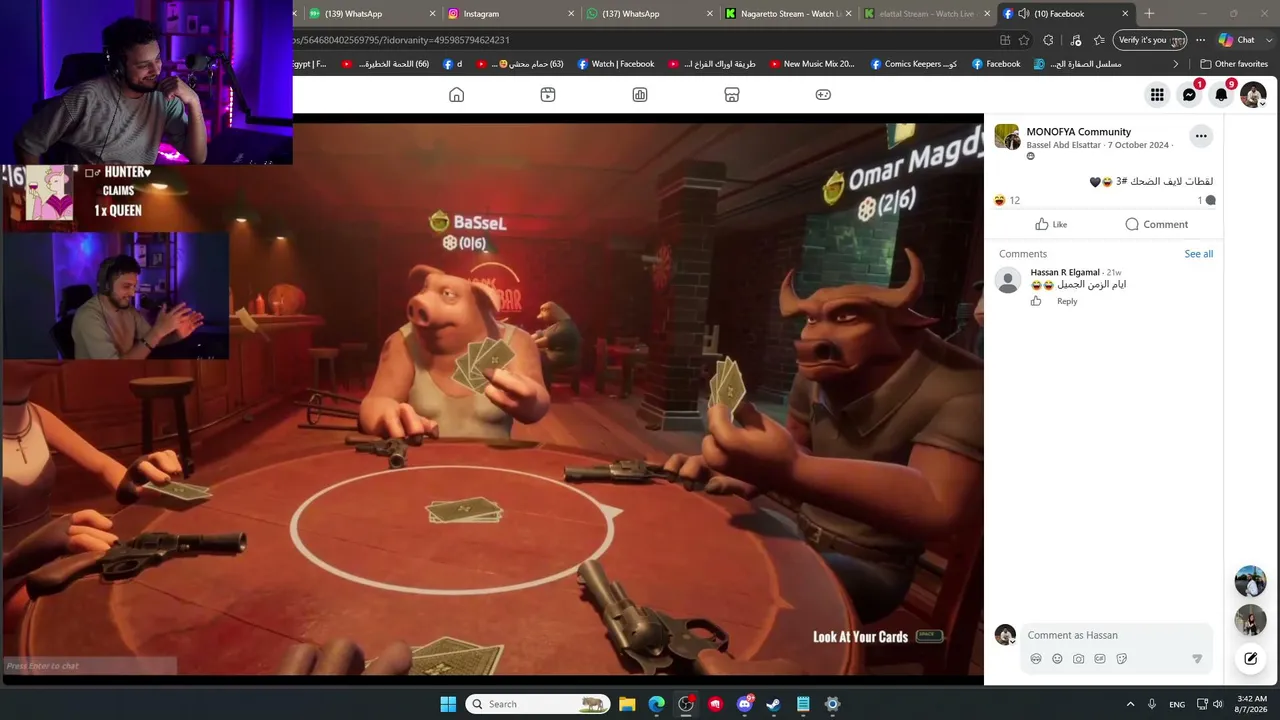Click the browser address bar URL

[x=401, y=40]
